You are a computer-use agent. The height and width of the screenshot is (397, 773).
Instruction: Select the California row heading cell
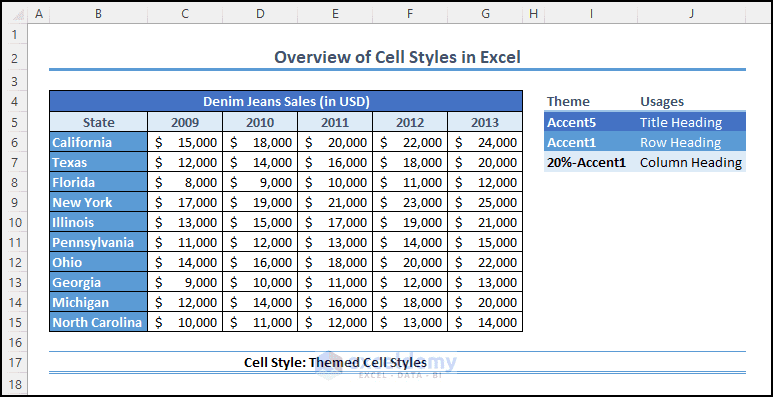pyautogui.click(x=99, y=142)
